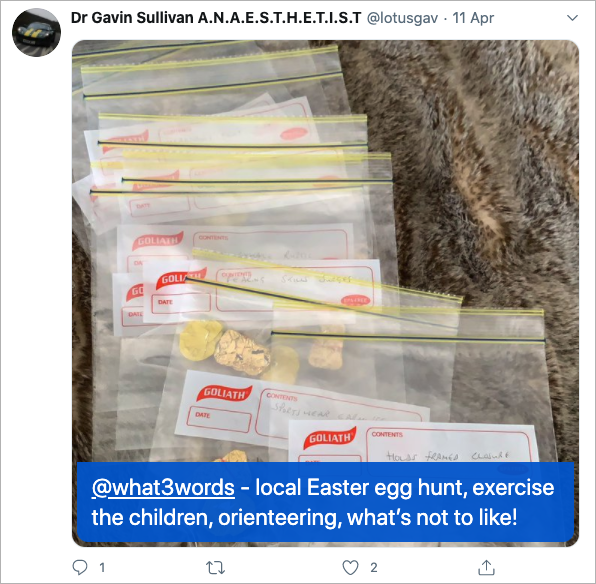The image size is (596, 584).
Task: Click the blue Easter egg hunt caption
Action: (325, 502)
